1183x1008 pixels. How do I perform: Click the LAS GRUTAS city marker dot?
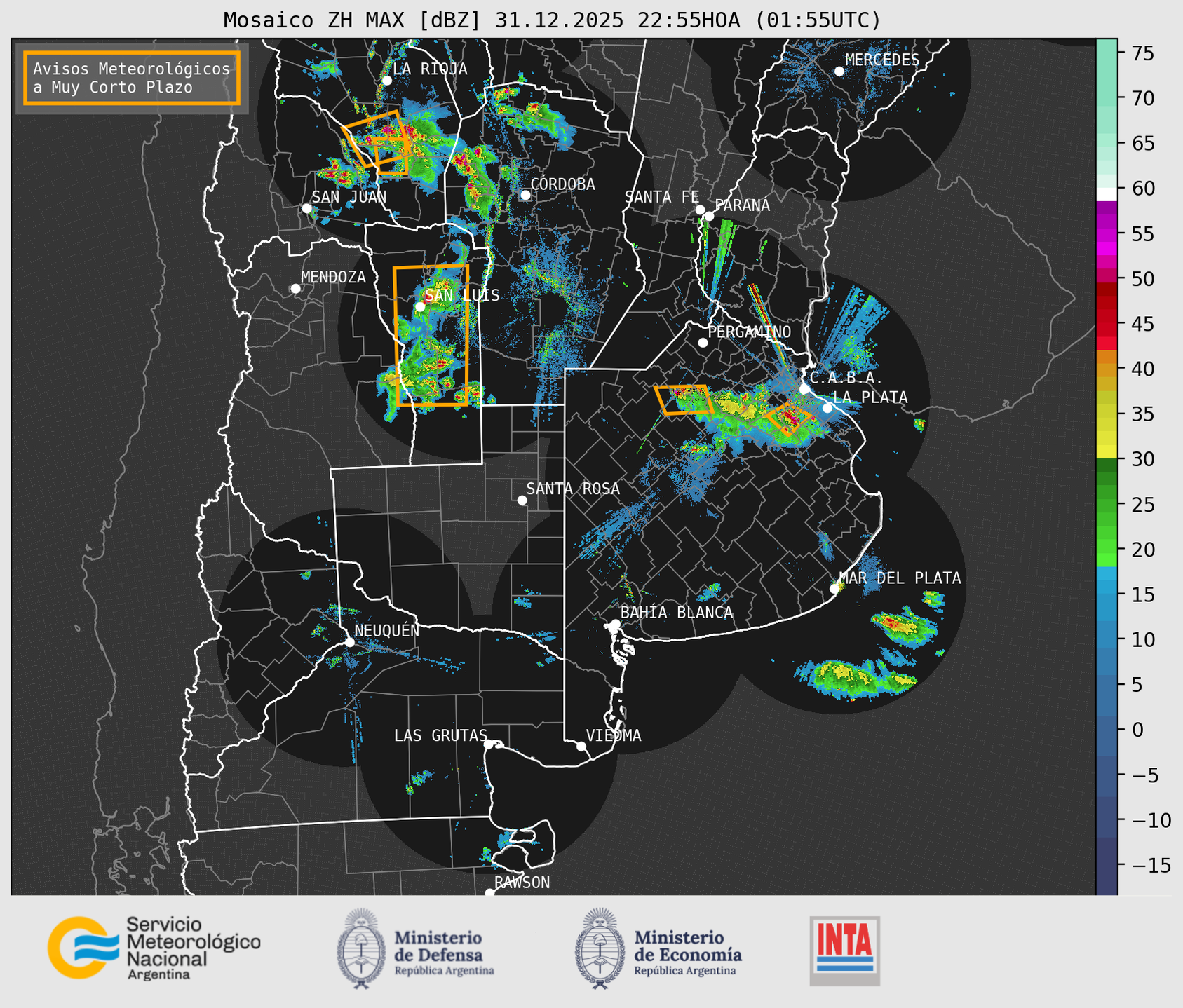[489, 744]
